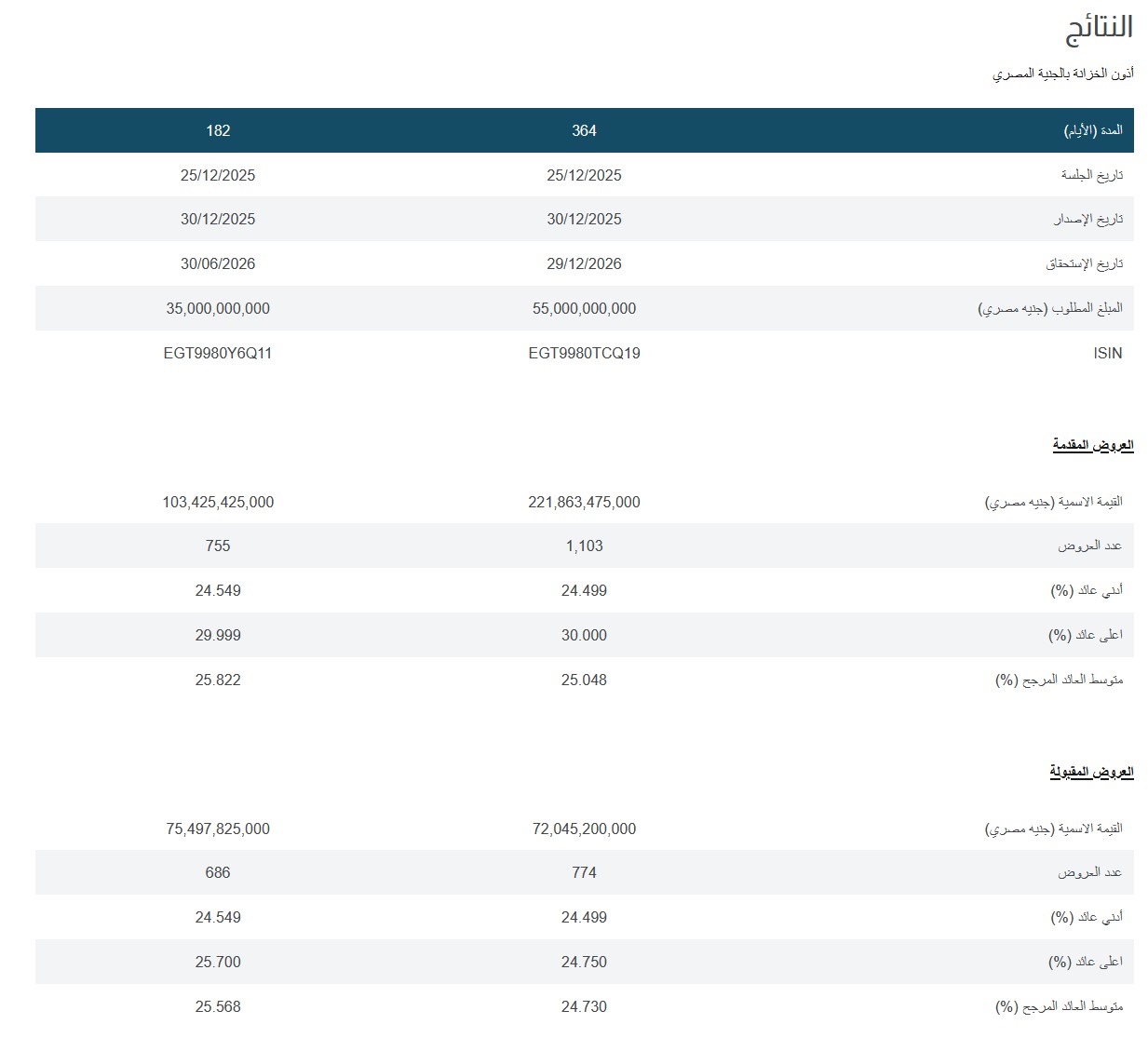
Task: Select ISIN code EGT9980Y6Q11
Action: tap(218, 353)
